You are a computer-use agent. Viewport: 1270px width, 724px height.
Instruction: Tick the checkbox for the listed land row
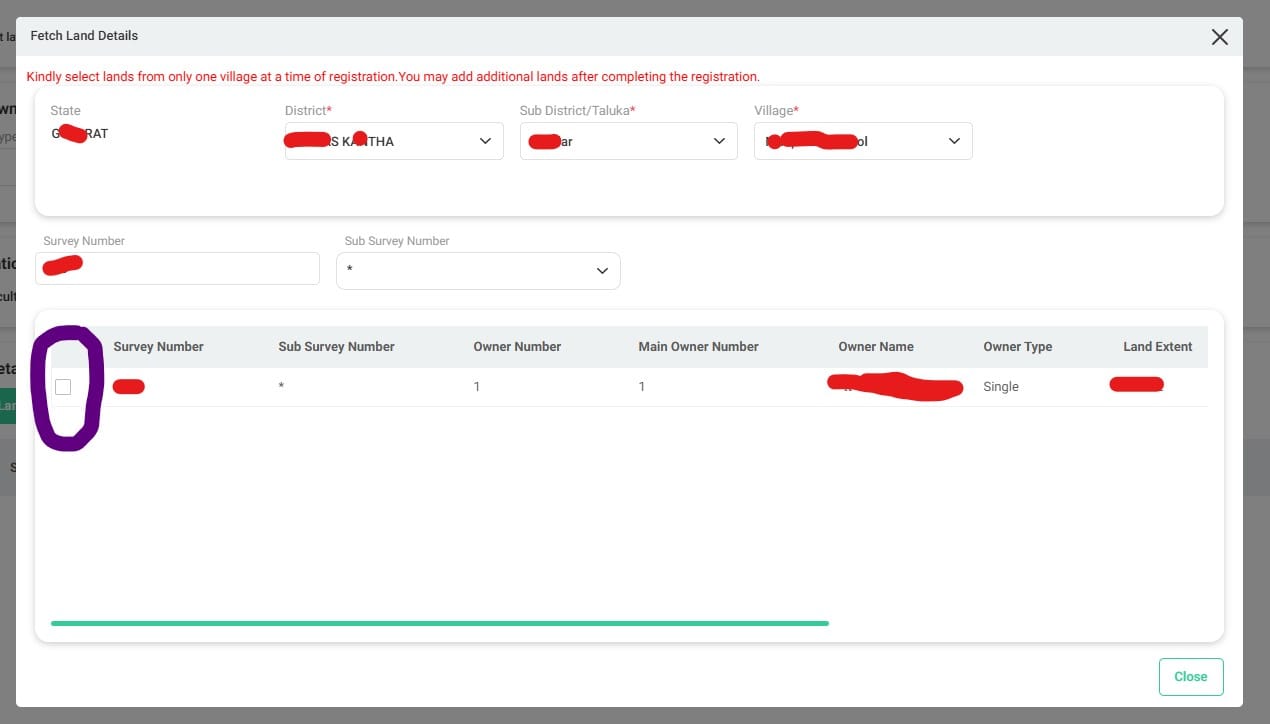[63, 387]
